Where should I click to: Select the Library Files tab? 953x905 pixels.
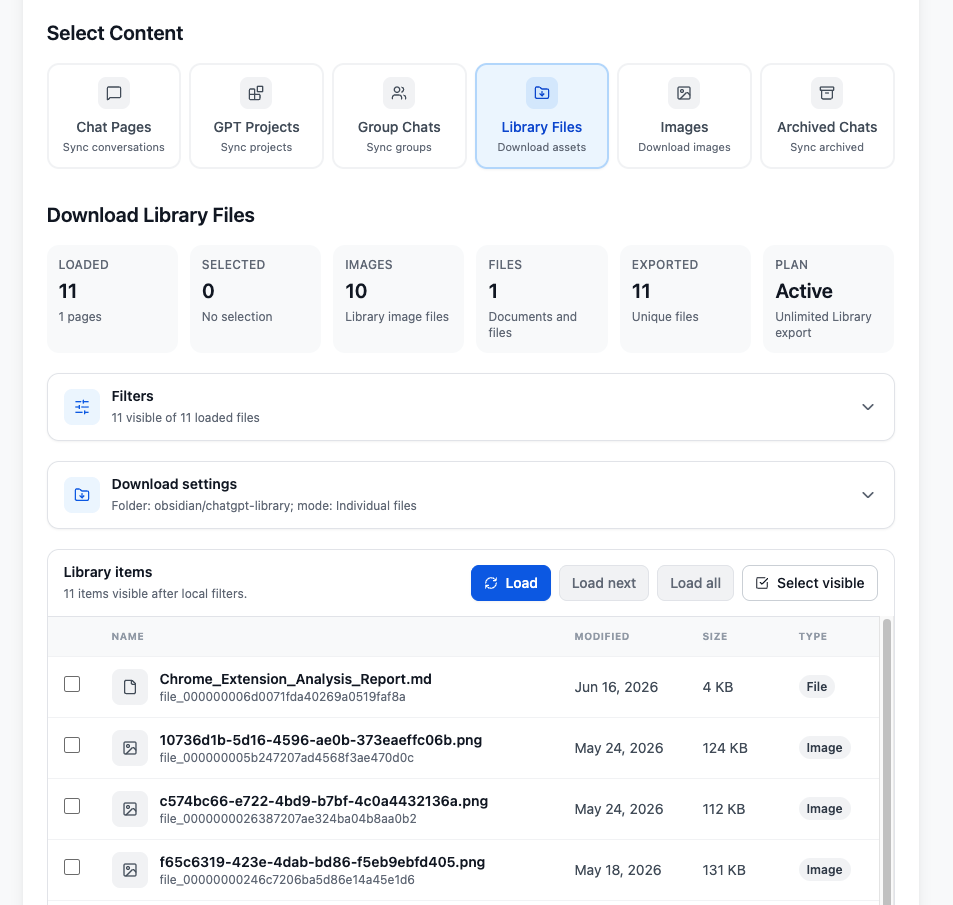(x=542, y=116)
